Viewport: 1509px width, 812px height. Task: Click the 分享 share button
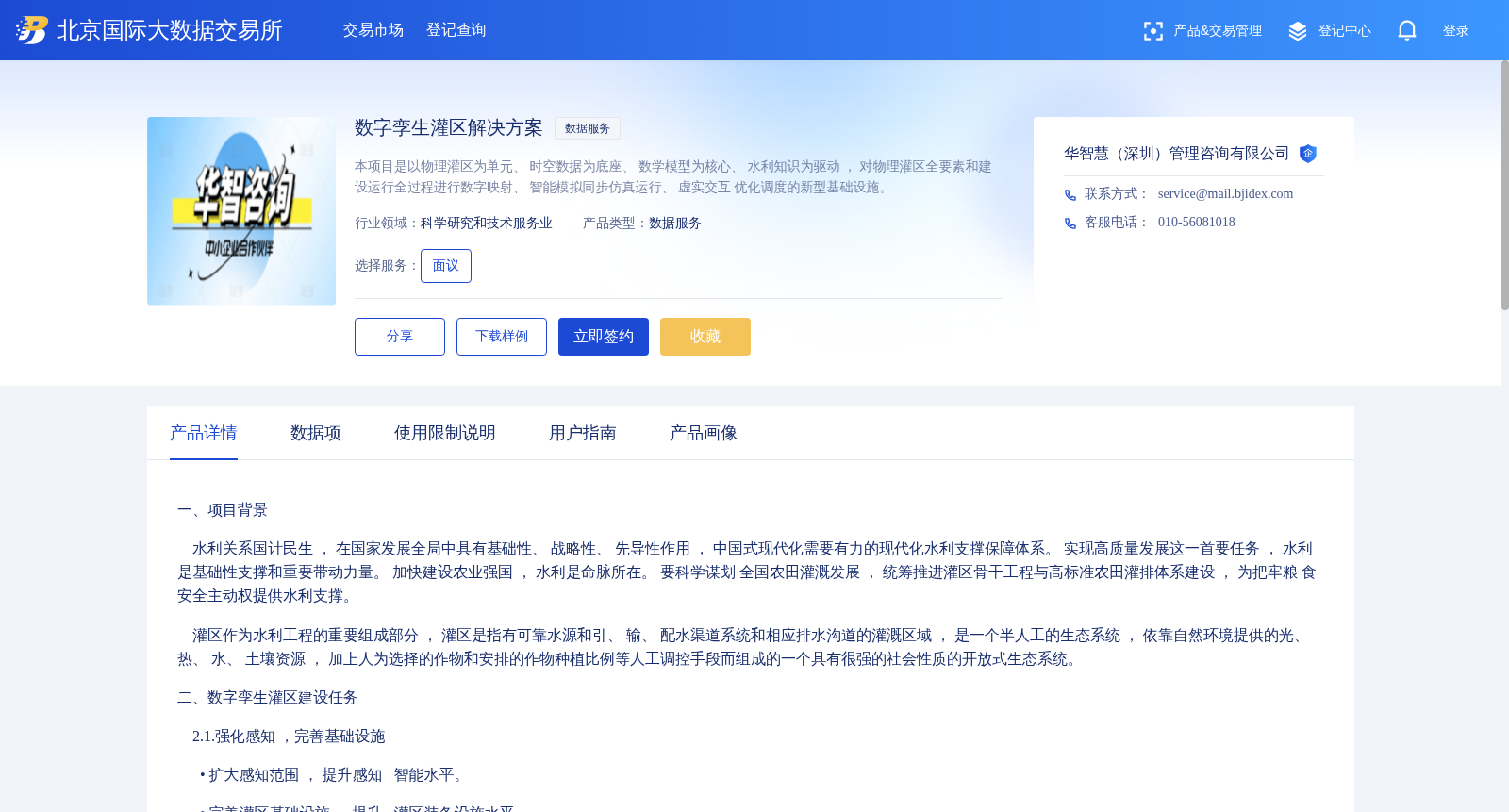tap(400, 337)
